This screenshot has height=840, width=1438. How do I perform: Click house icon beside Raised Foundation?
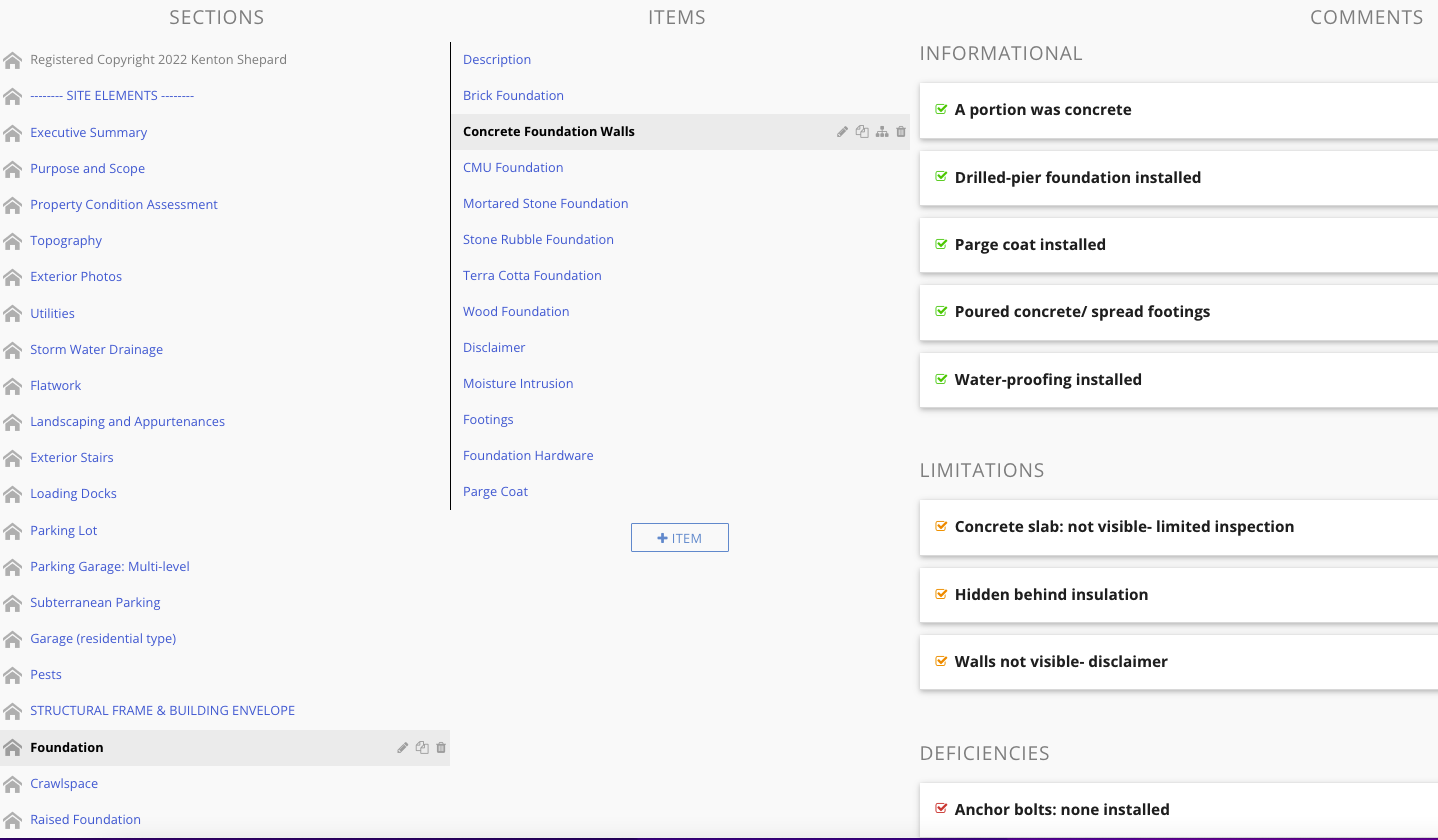(x=12, y=820)
